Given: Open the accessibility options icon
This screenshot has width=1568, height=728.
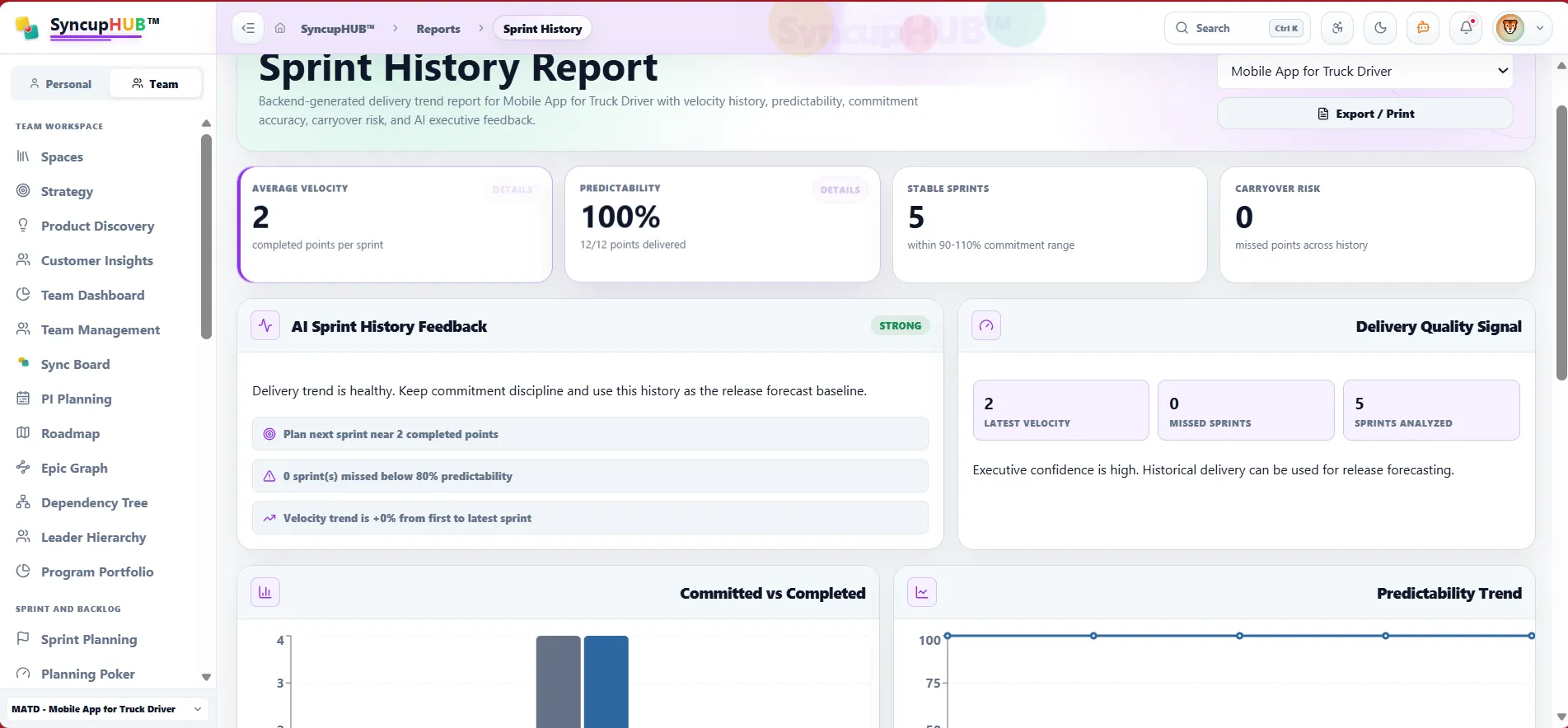Looking at the screenshot, I should click(1337, 28).
